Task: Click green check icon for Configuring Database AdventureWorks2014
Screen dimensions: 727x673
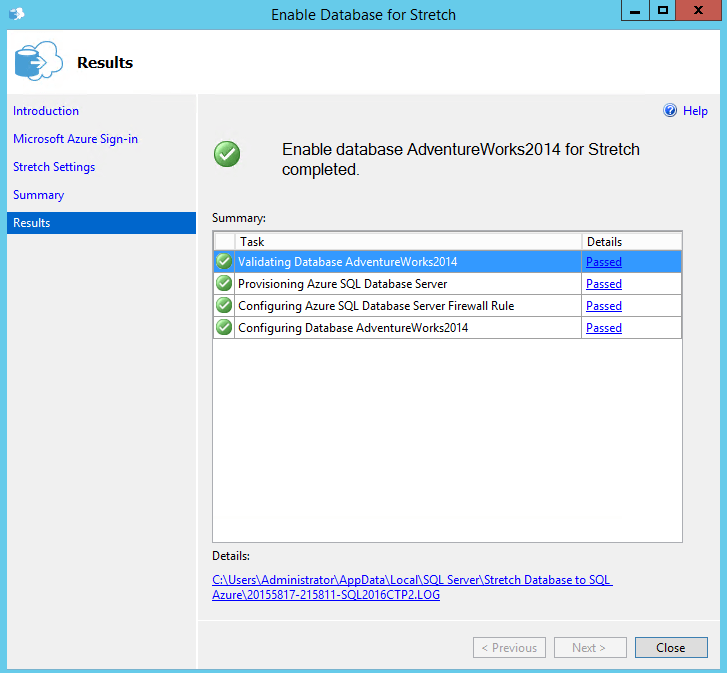Action: click(x=224, y=328)
